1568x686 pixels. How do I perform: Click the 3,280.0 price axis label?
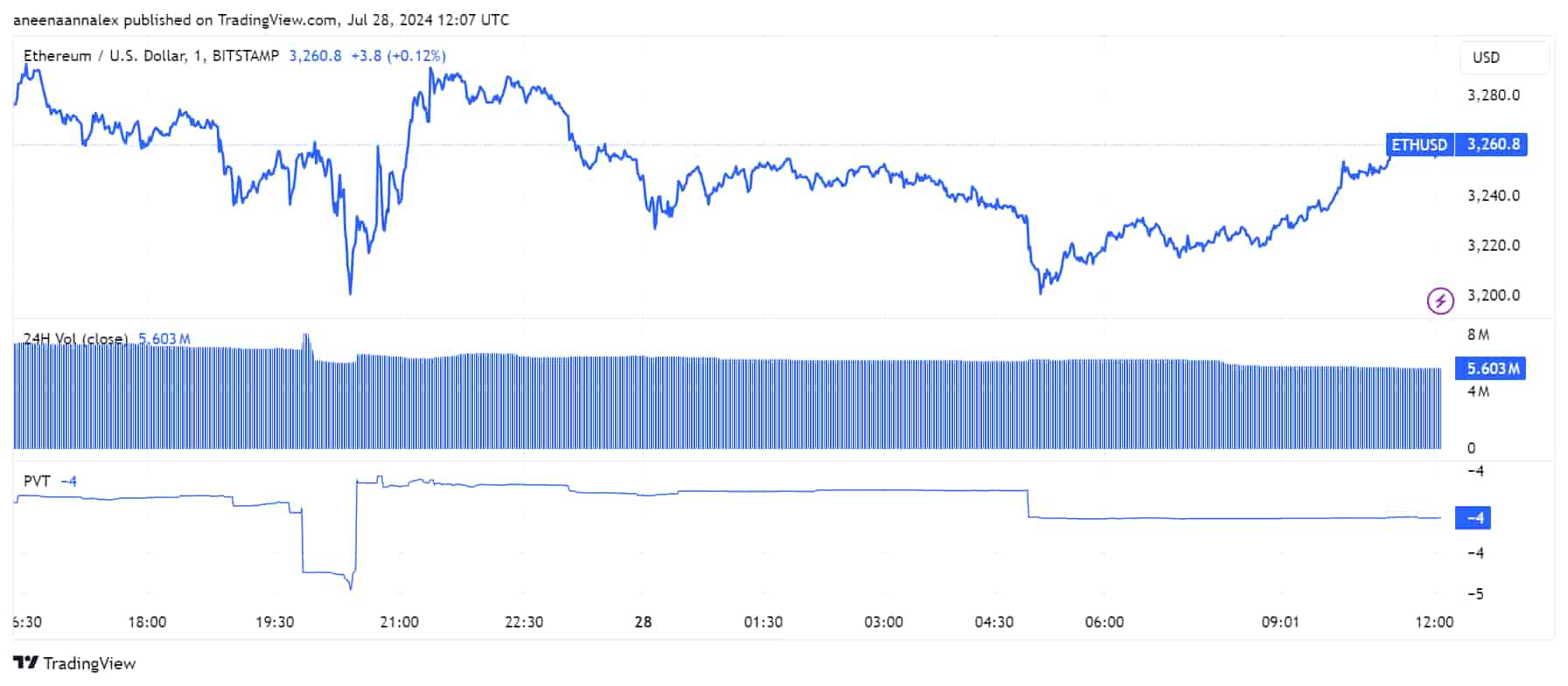pos(1493,95)
